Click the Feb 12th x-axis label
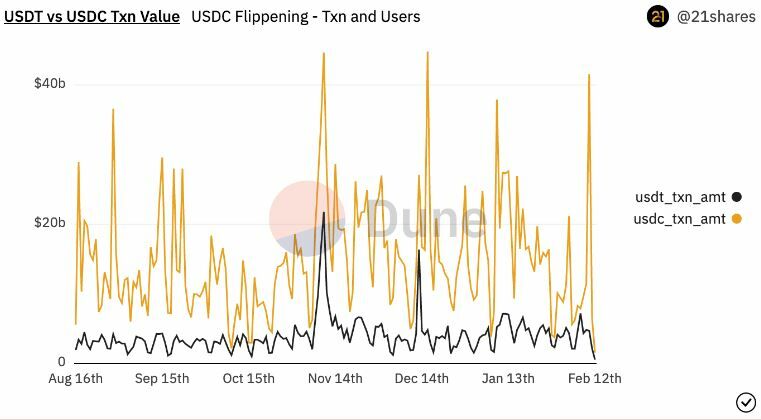This screenshot has height=420, width=761. (594, 379)
